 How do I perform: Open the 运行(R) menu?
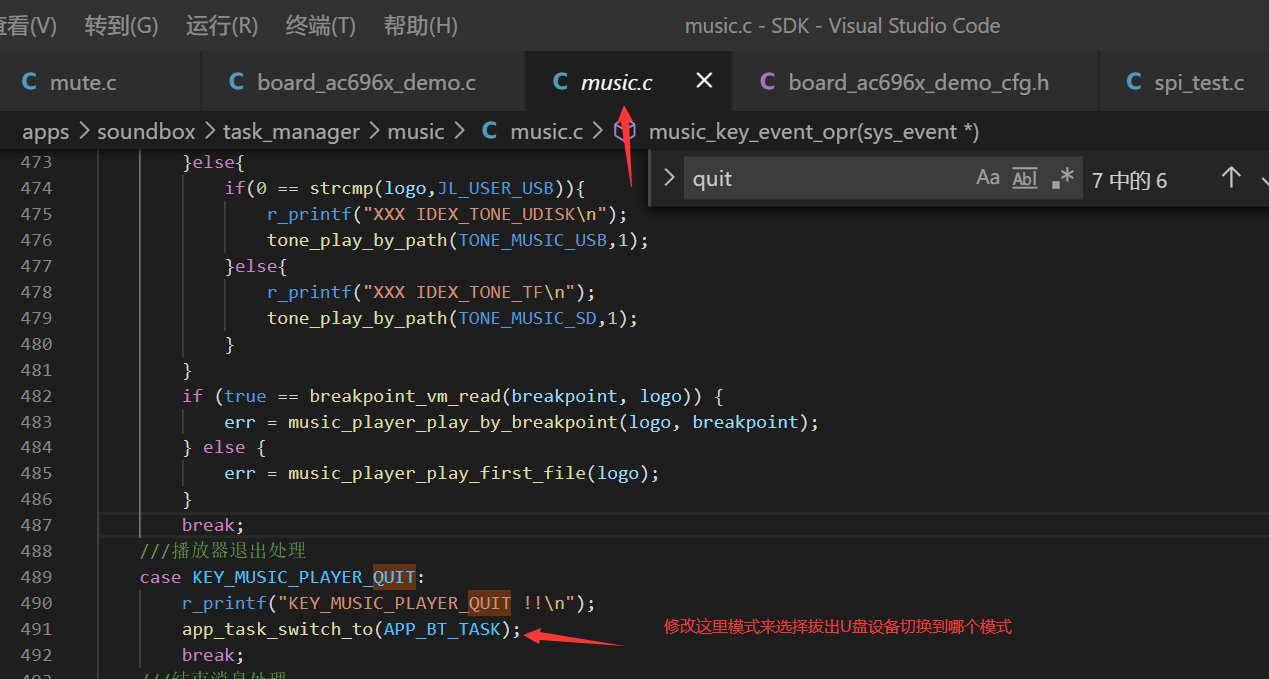pyautogui.click(x=222, y=26)
